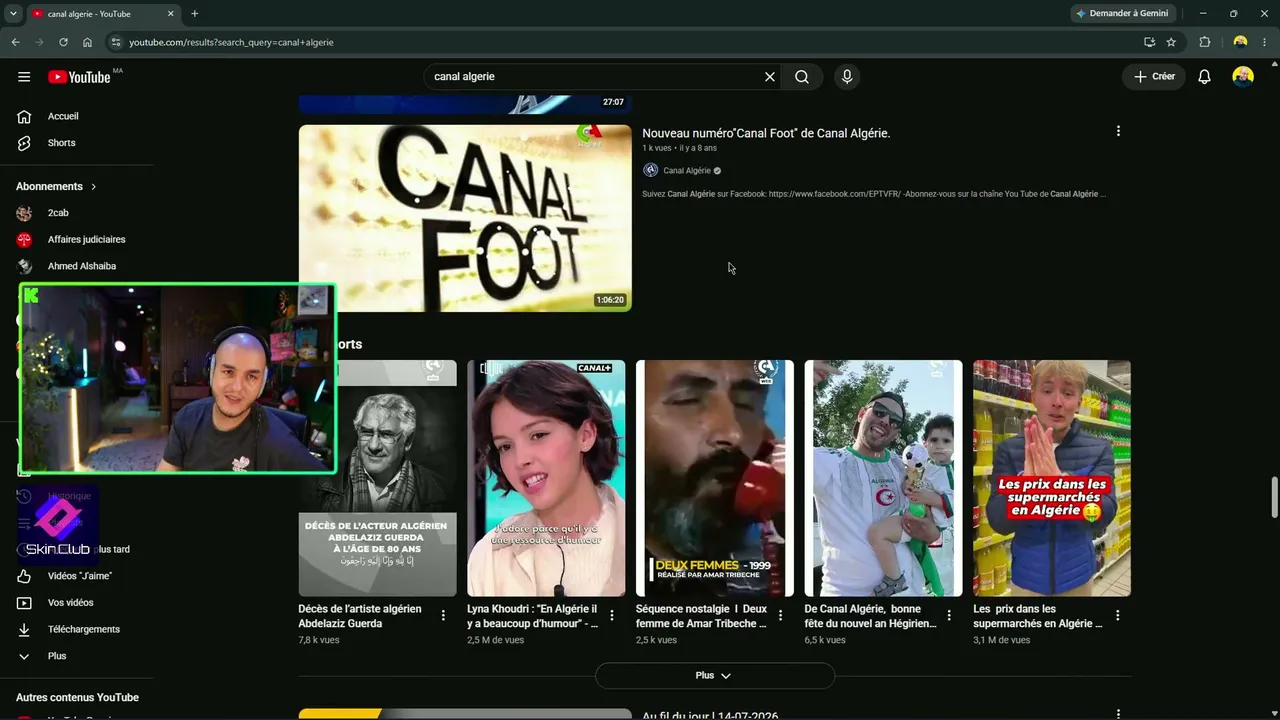Viewport: 1280px width, 720px height.
Task: Open options for the supermarchés short
Action: coord(1118,616)
